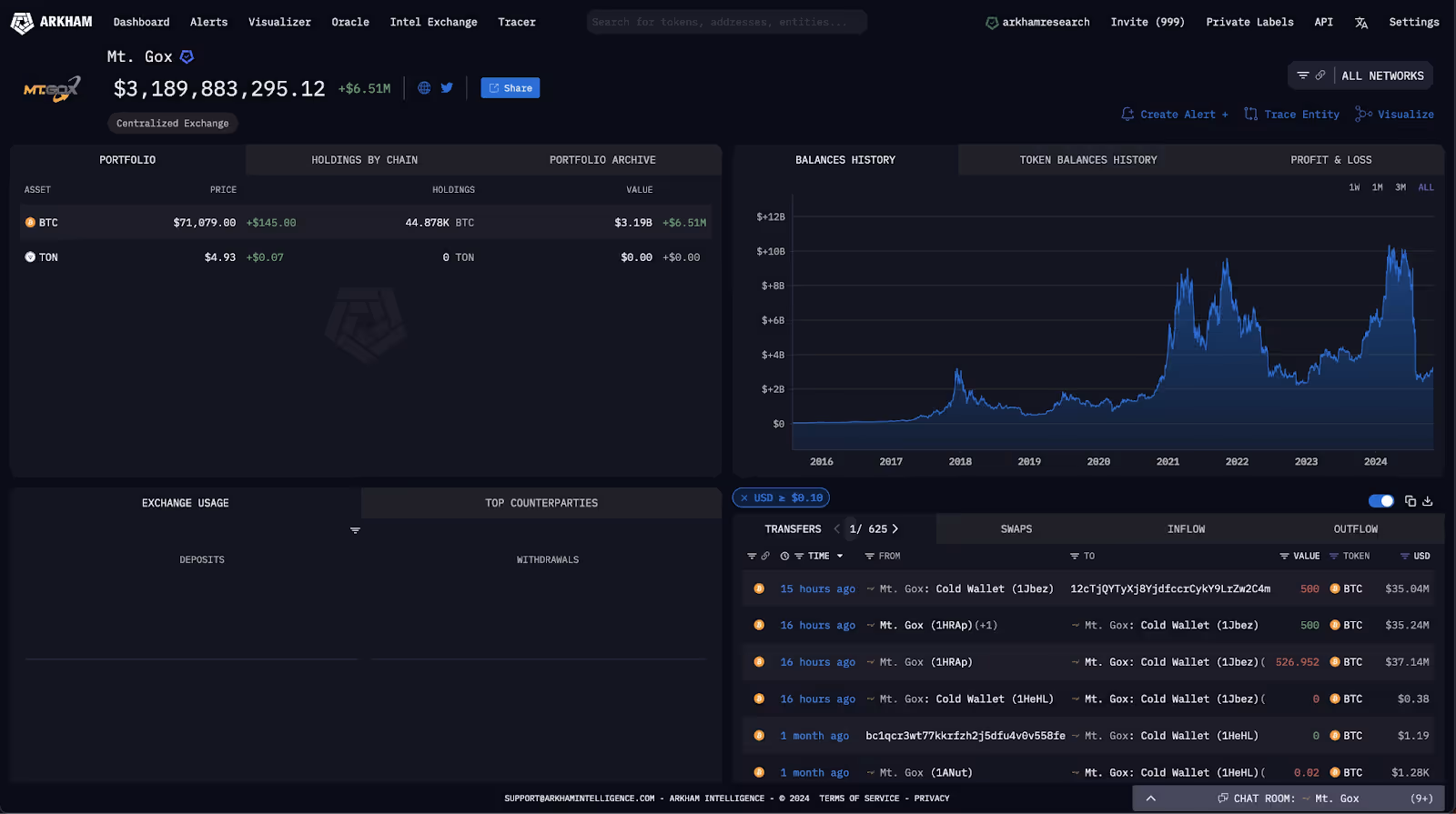Open the Oracle menu item
Viewport: 1456px width, 814px height.
(x=350, y=22)
